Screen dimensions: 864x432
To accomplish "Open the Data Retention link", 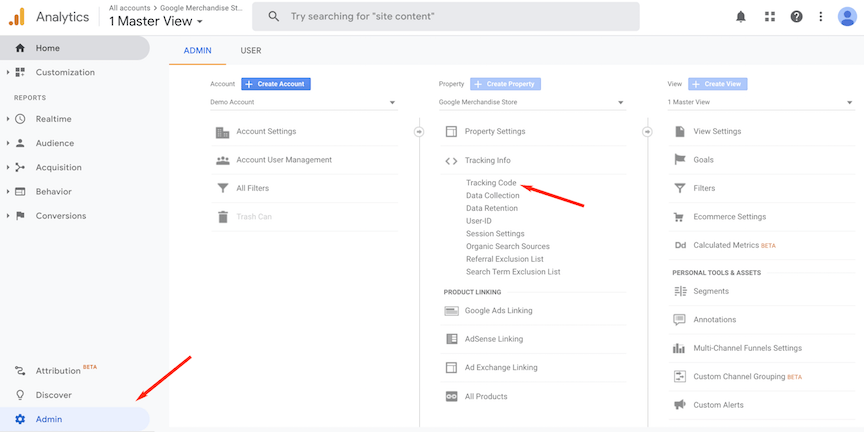I will (492, 208).
